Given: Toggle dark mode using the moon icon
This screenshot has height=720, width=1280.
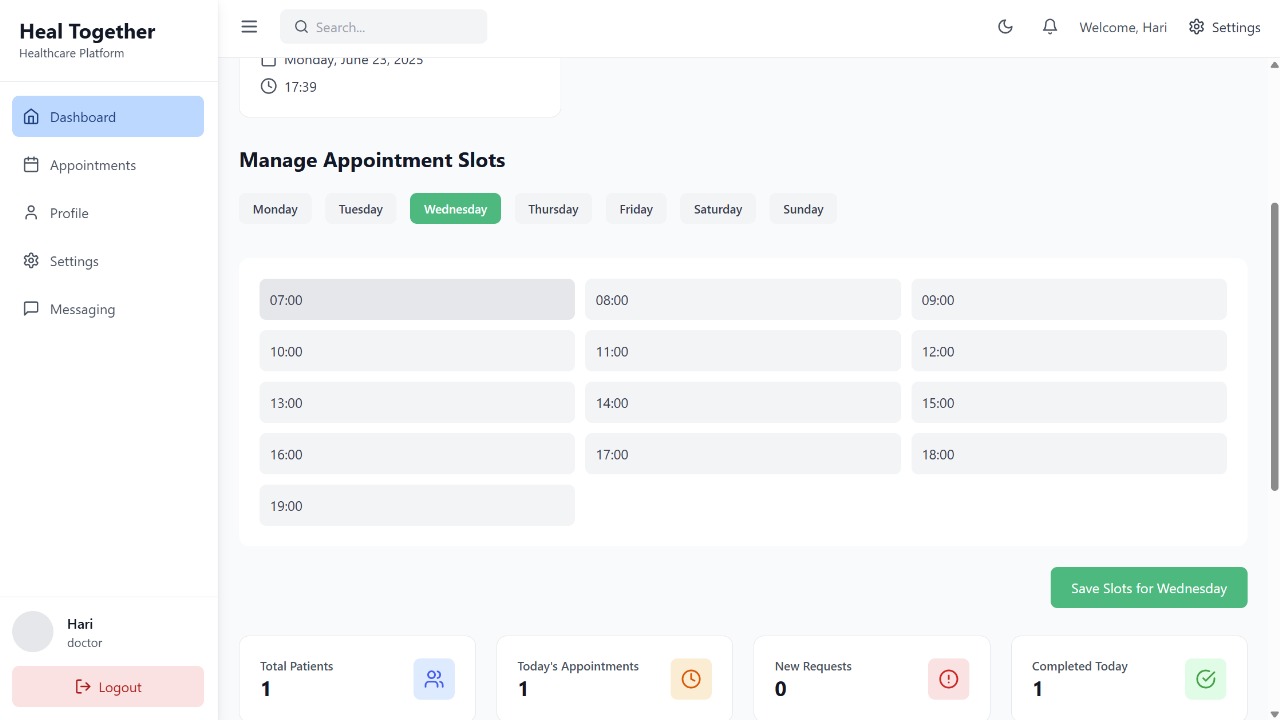Looking at the screenshot, I should 1005,27.
